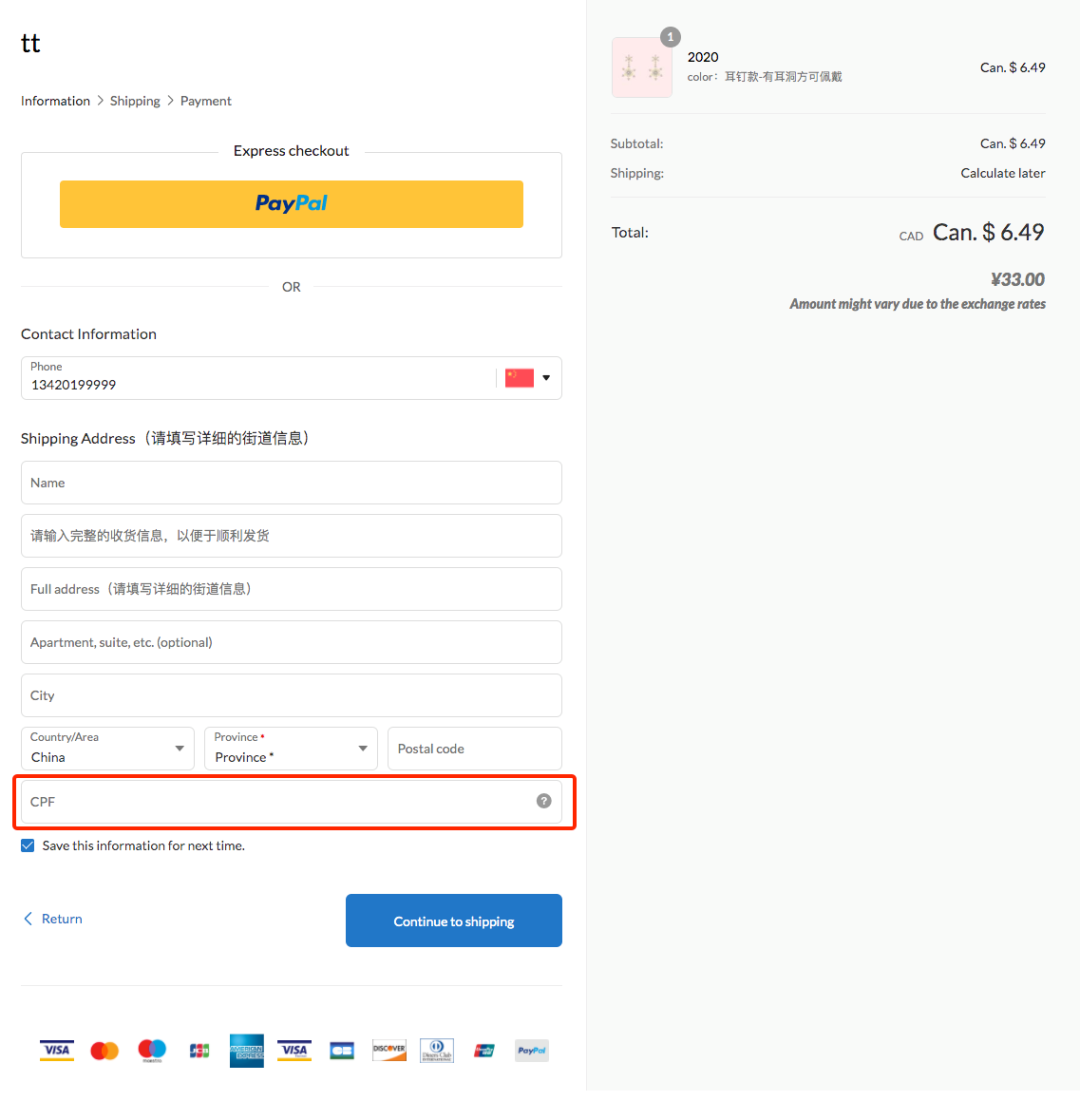Click Continue to shipping button
This screenshot has height=1120, width=1080.
coord(454,921)
